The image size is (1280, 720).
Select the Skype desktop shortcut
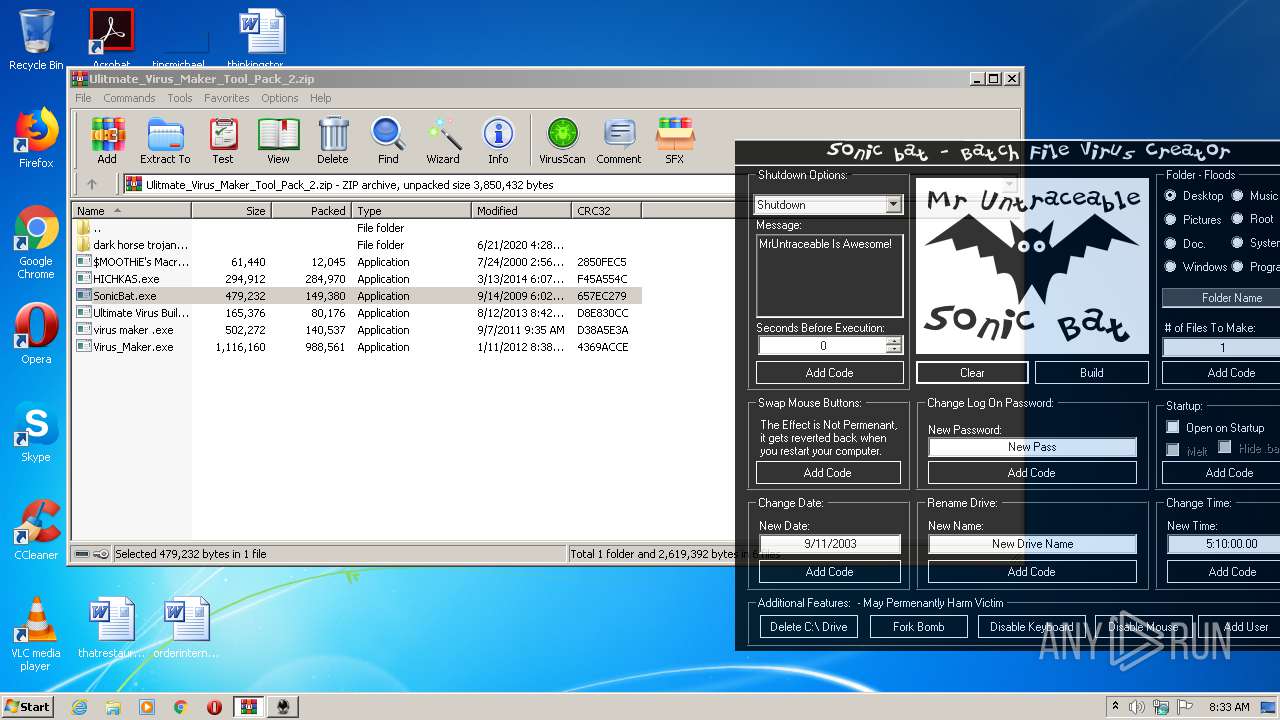(x=36, y=432)
